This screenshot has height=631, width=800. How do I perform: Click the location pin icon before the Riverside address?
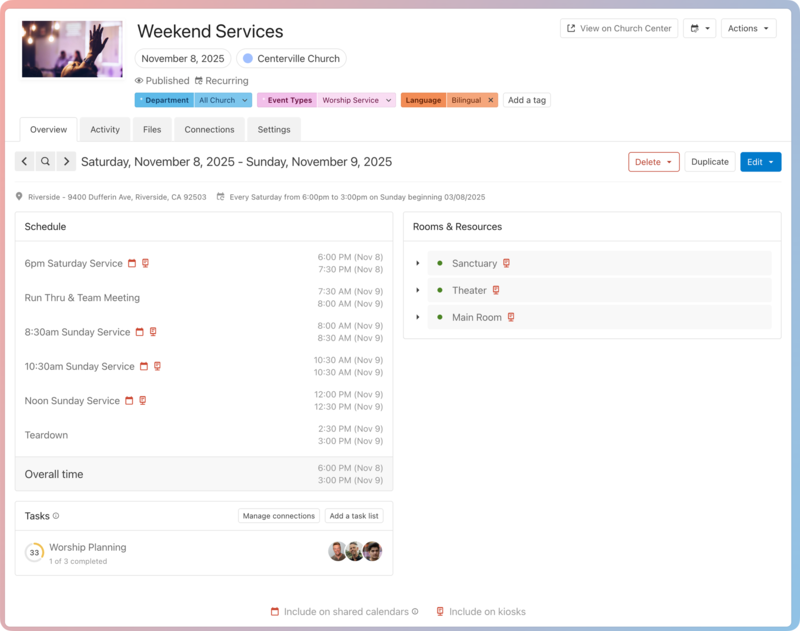point(20,197)
